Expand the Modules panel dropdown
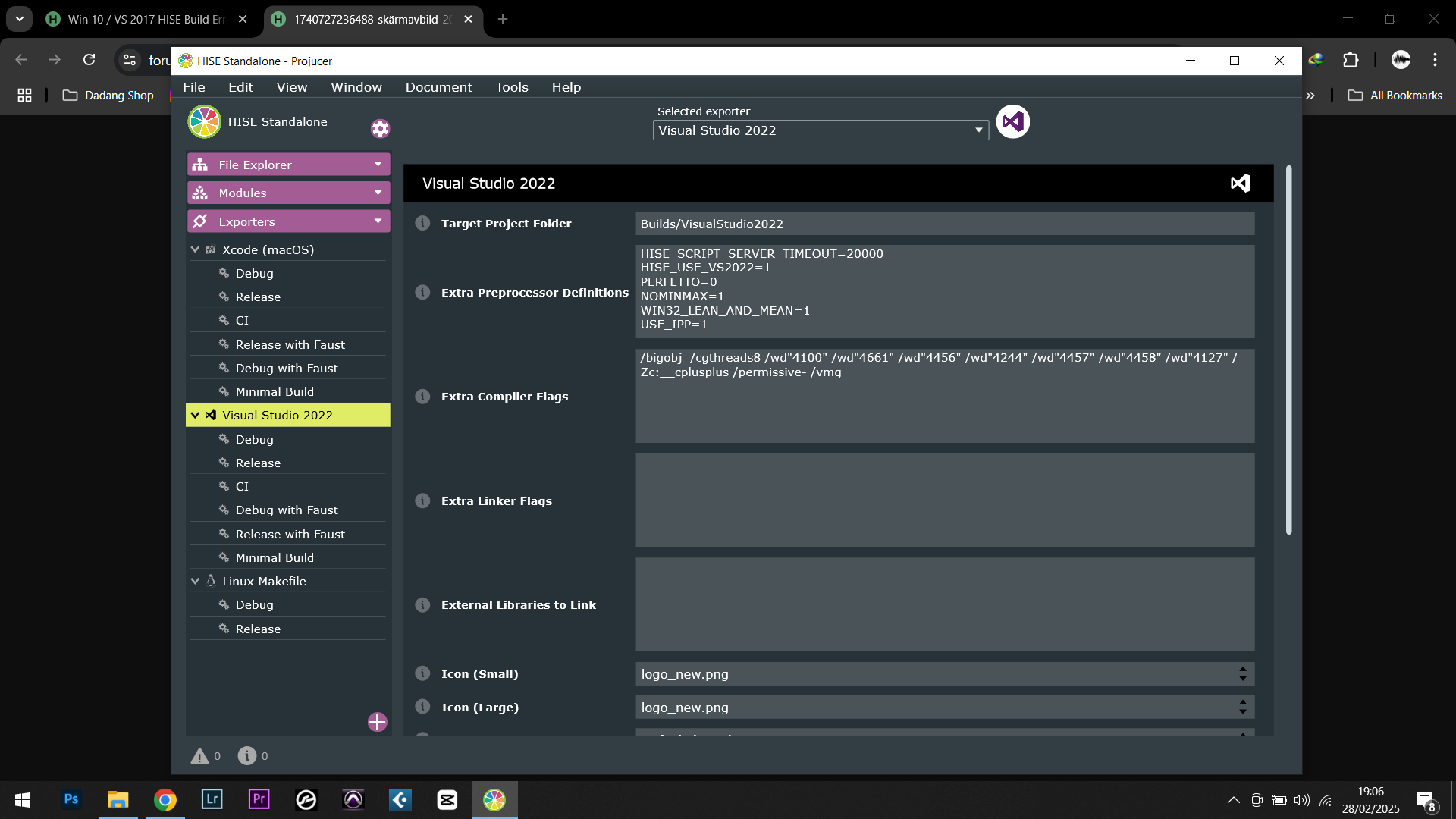1456x819 pixels. tap(378, 193)
